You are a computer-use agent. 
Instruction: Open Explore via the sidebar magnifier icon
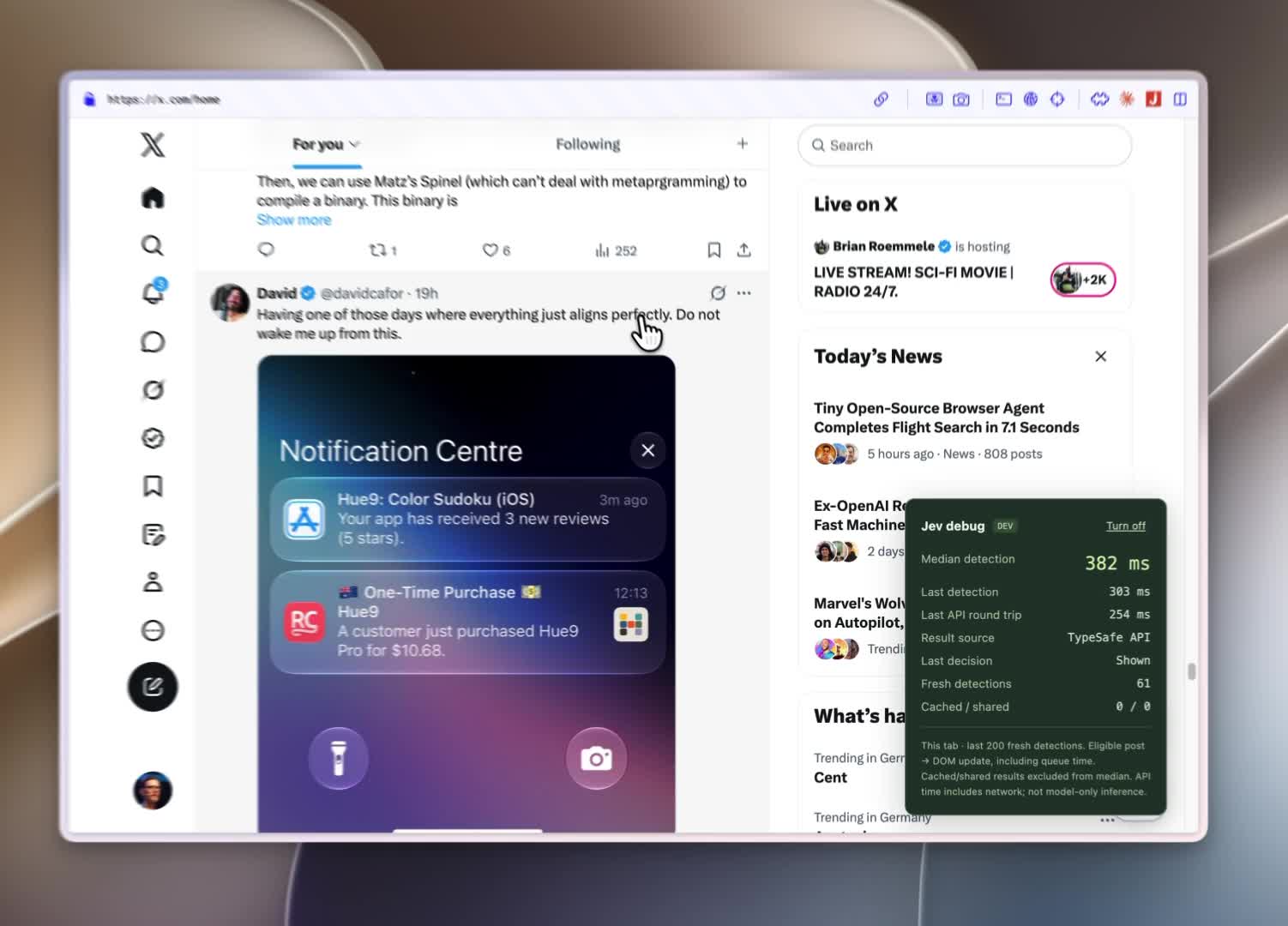point(153,246)
